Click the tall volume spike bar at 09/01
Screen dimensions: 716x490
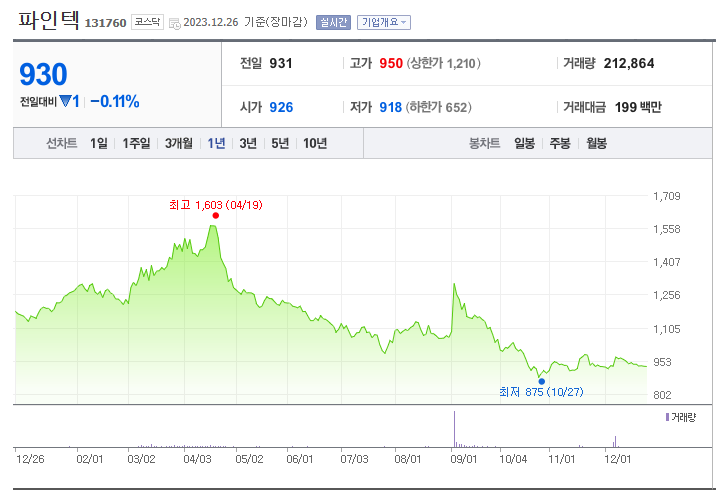pyautogui.click(x=454, y=429)
